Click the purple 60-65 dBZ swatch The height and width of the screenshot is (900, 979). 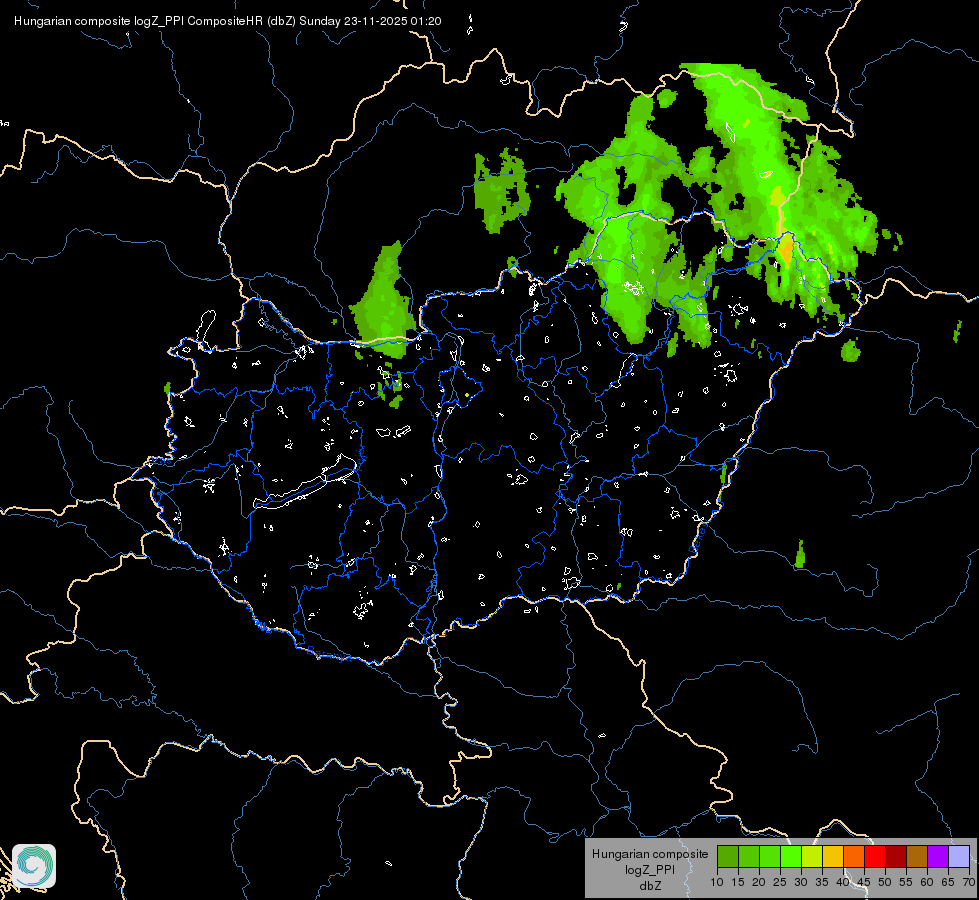pyautogui.click(x=938, y=856)
